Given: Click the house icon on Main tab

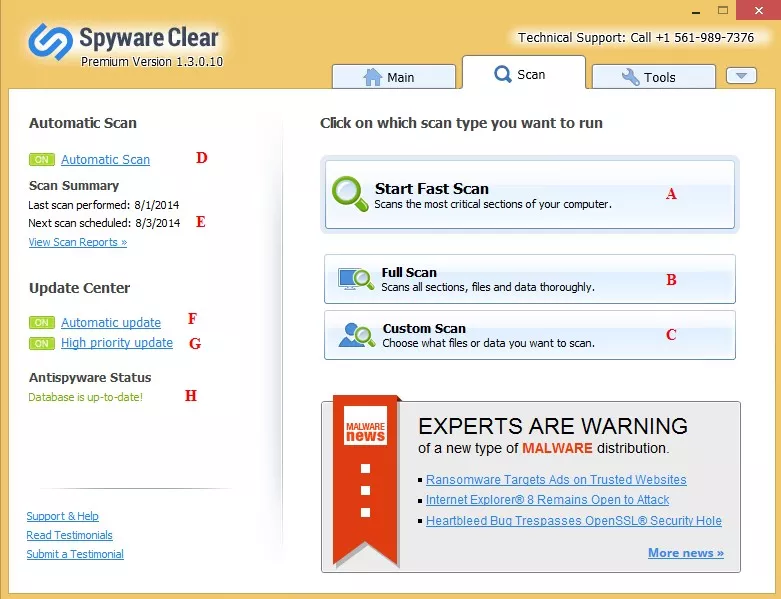Looking at the screenshot, I should (373, 77).
